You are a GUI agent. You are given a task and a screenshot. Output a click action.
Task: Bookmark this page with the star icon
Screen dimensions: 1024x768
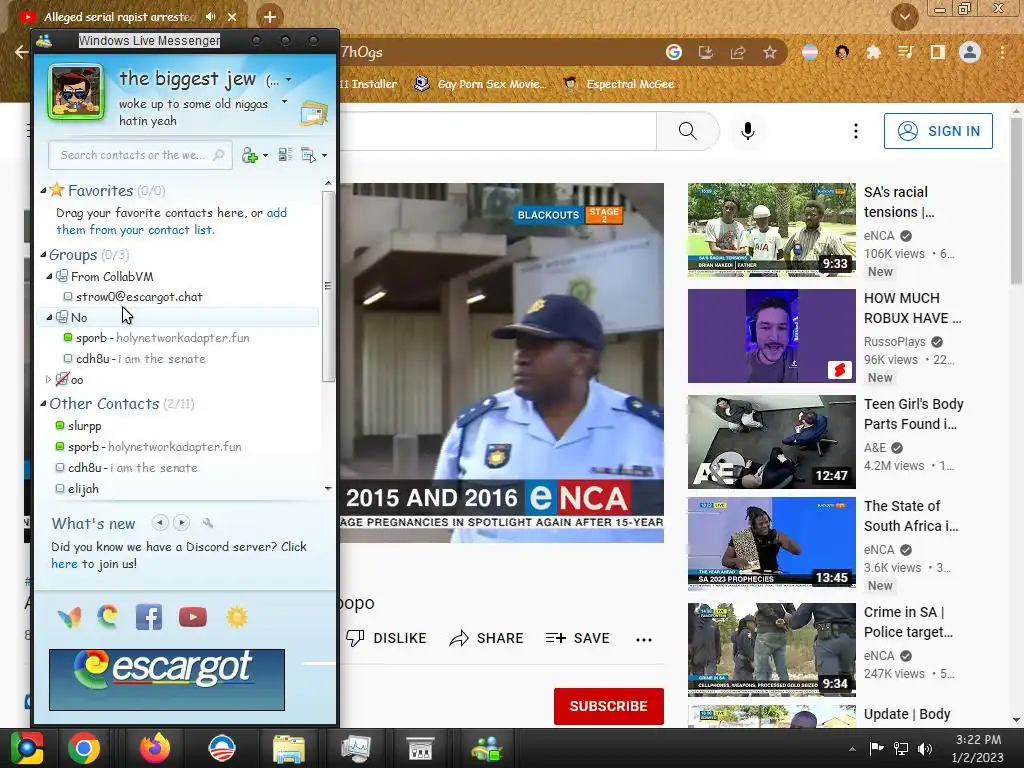770,52
